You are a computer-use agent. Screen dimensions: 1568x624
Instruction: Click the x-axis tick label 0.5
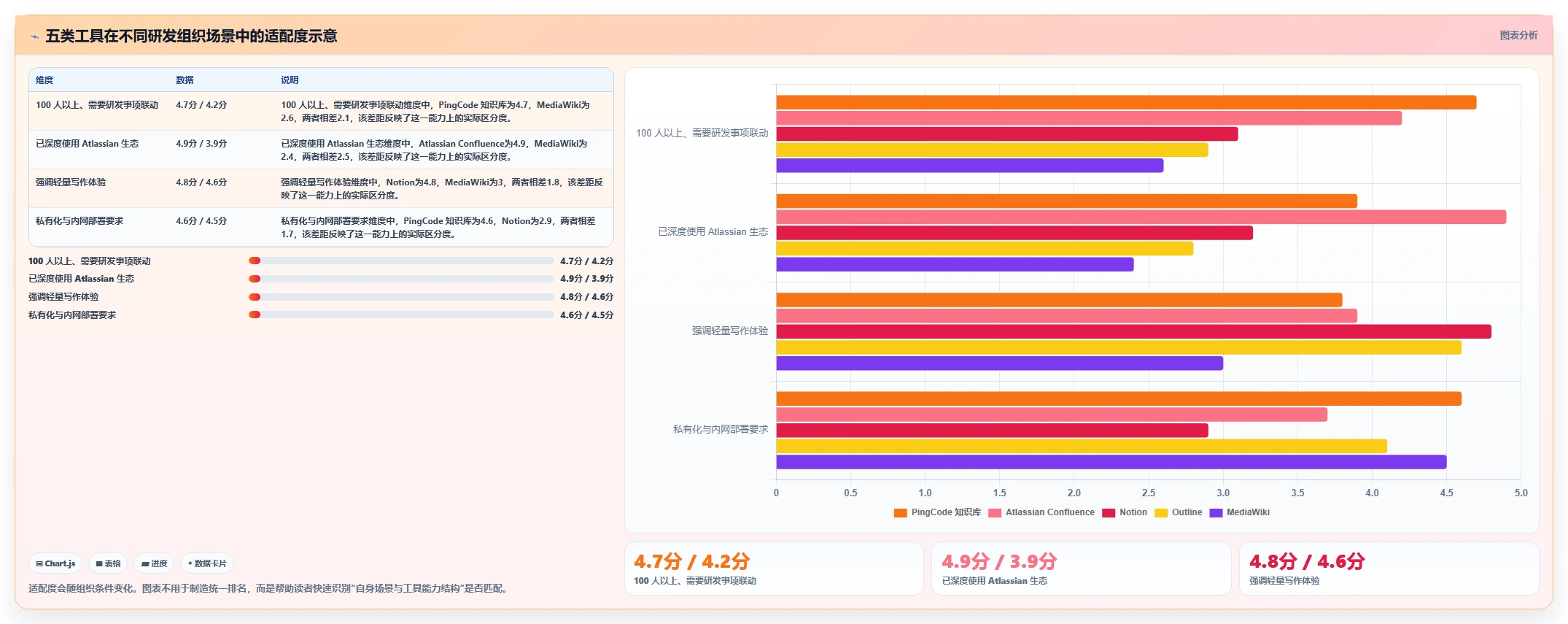[850, 493]
